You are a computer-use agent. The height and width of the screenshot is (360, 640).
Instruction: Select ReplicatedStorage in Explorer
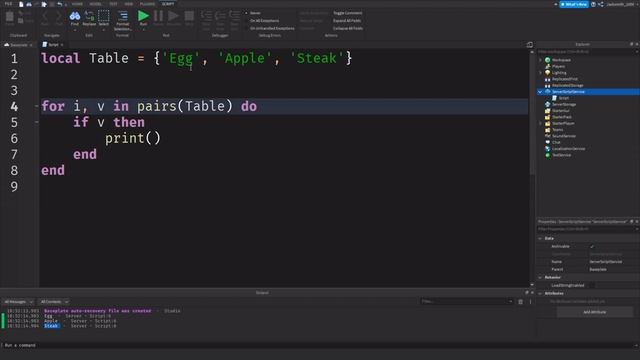[x=568, y=85]
